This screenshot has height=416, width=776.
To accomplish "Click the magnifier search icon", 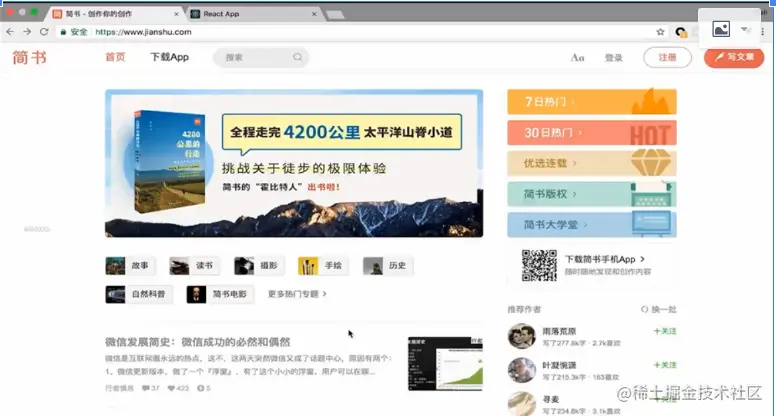I will [x=297, y=57].
